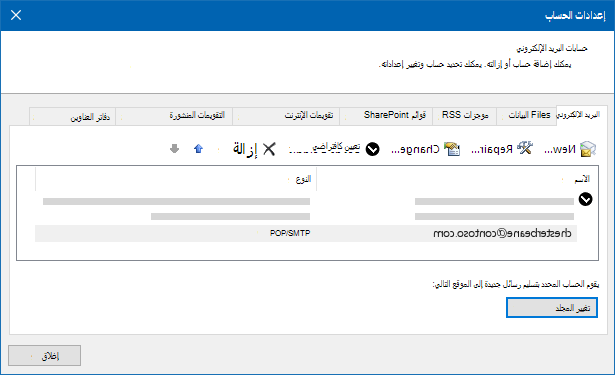Viewport: 615px width, 375px height.
Task: Click the POP/SMTP type cell
Action: [290, 233]
